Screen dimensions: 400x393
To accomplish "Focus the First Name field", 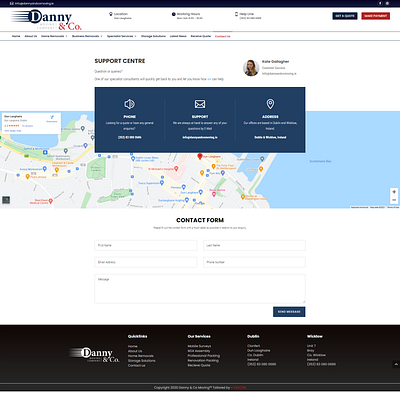I will [x=146, y=245].
